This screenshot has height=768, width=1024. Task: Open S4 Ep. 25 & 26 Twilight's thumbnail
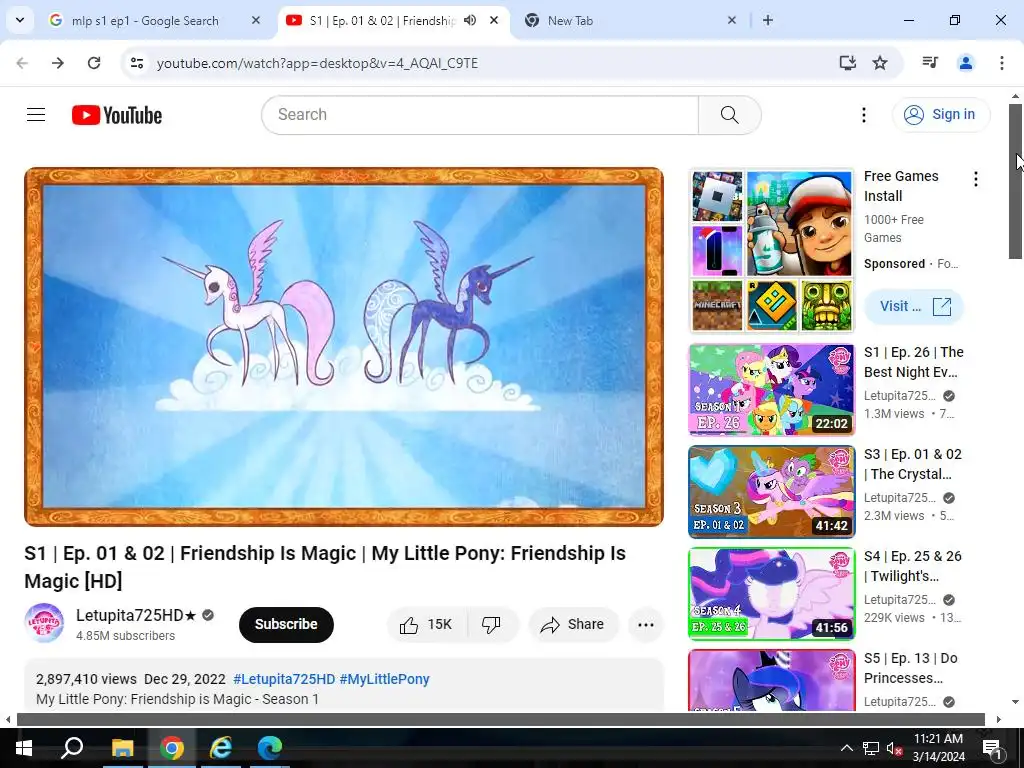coord(772,594)
